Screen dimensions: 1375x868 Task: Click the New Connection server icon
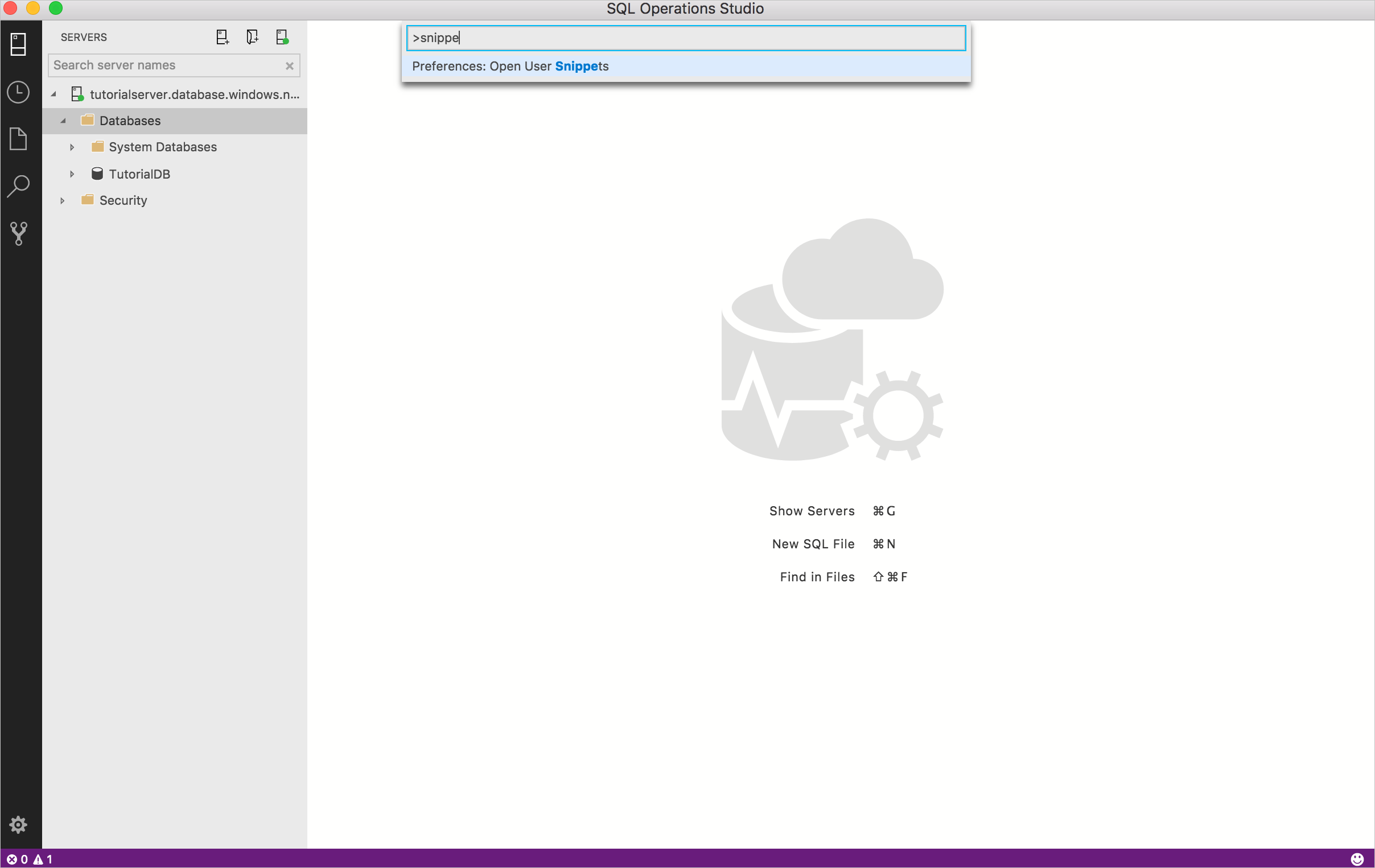(x=221, y=37)
